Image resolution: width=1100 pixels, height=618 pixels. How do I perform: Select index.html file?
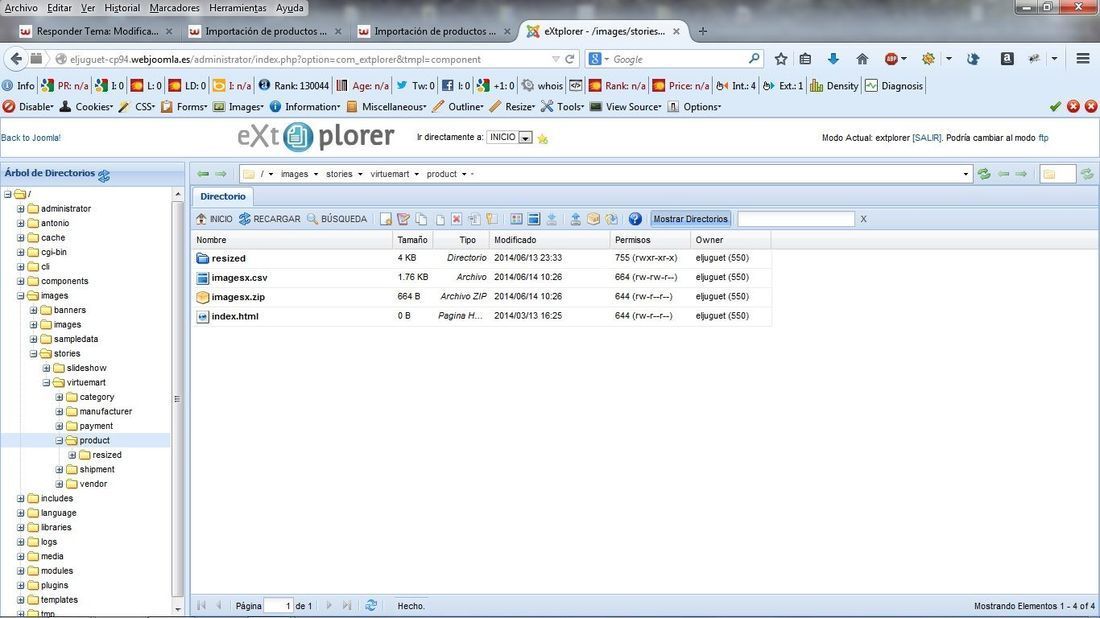click(x=235, y=316)
